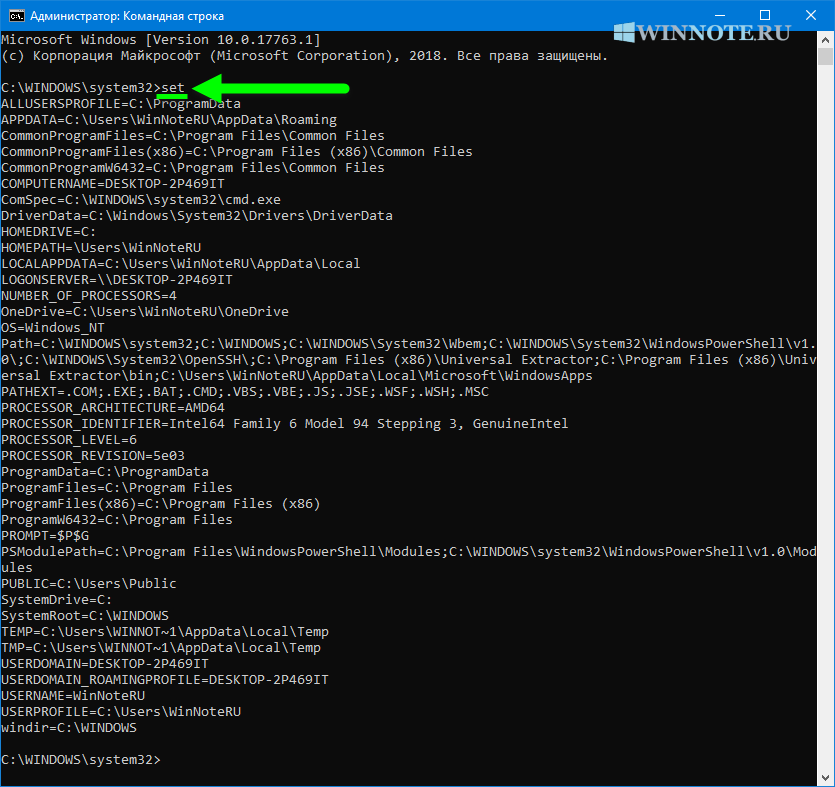Click the PATHEXT variable line
The width and height of the screenshot is (835, 787).
click(x=245, y=392)
